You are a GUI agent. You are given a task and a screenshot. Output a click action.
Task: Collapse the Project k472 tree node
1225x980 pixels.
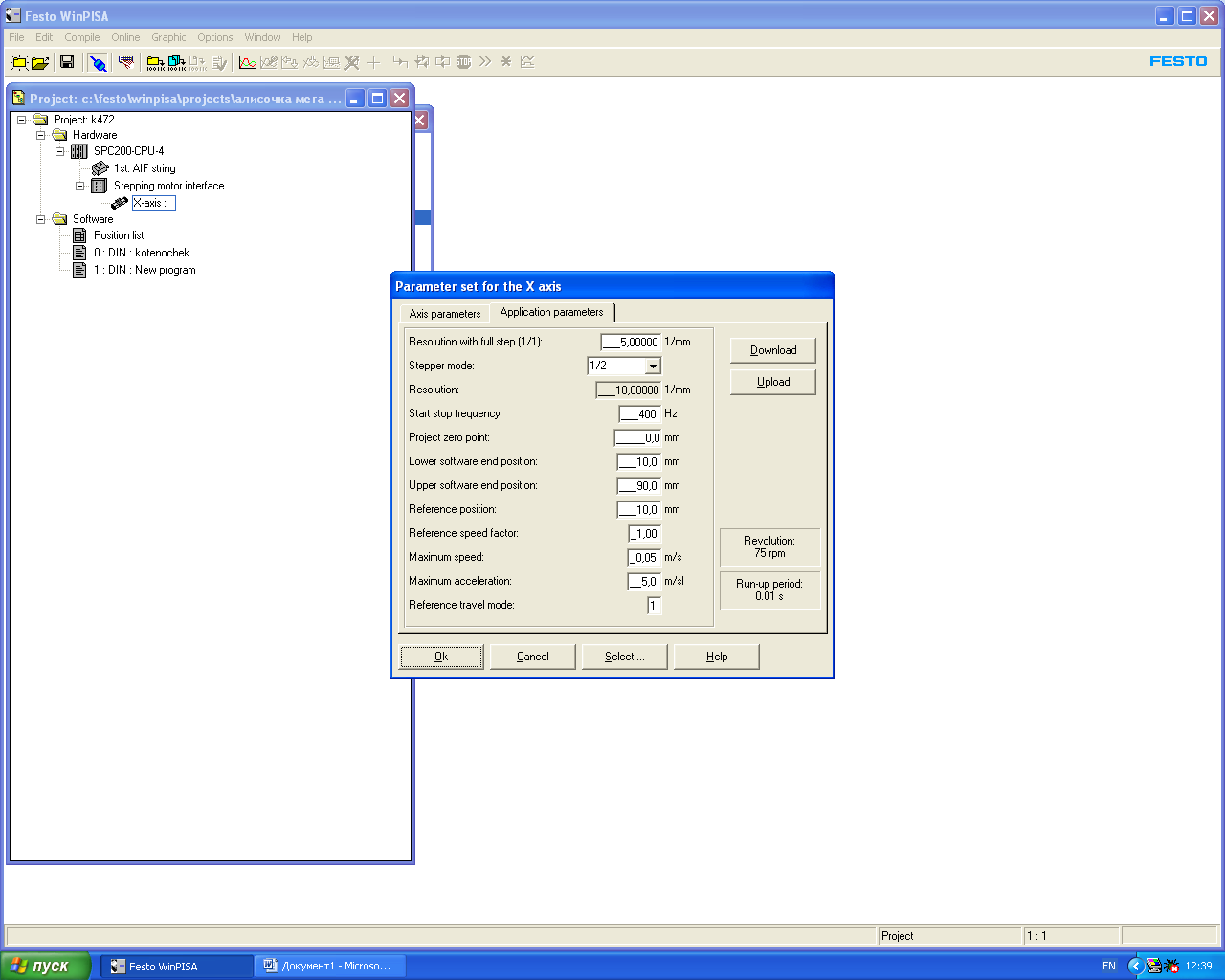coord(21,120)
